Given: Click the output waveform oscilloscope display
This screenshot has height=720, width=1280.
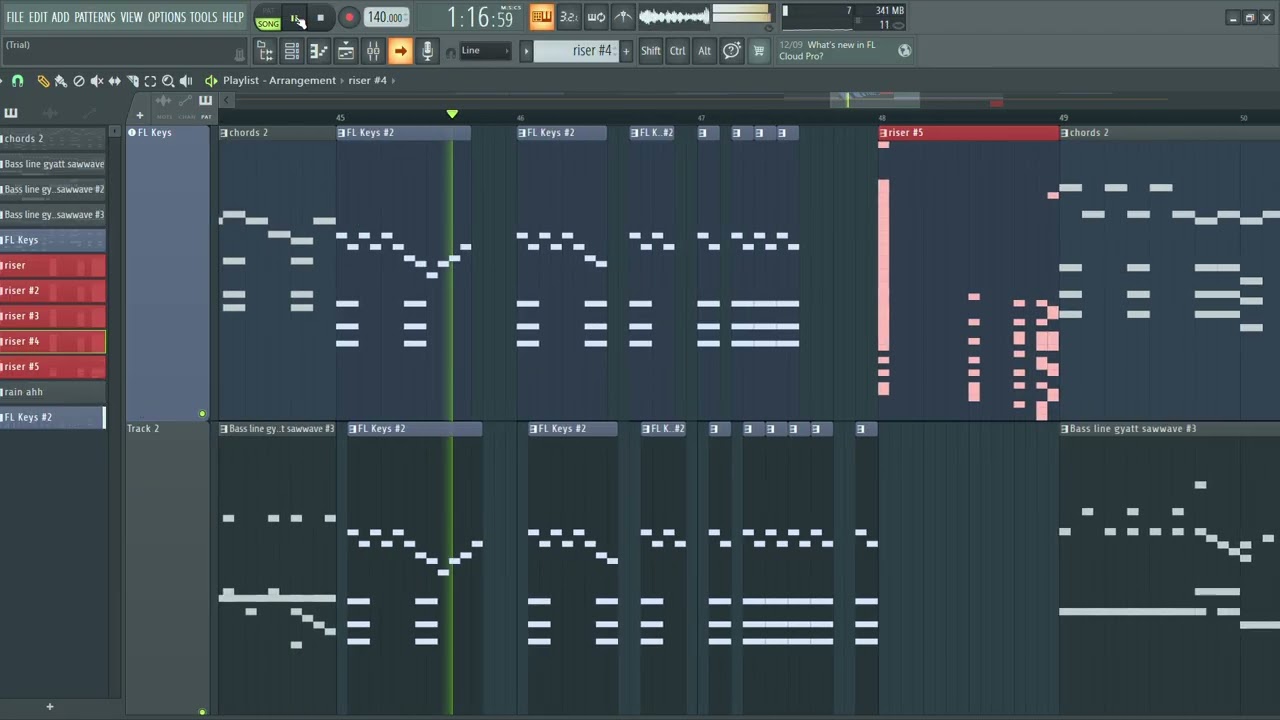Looking at the screenshot, I should click(x=675, y=16).
